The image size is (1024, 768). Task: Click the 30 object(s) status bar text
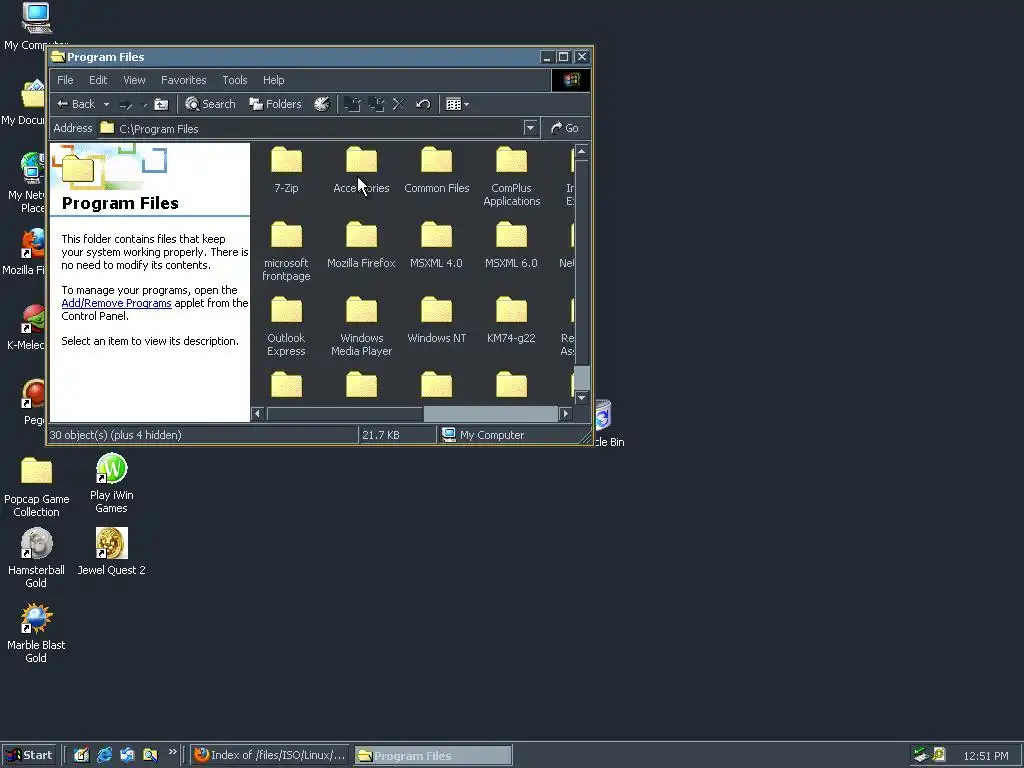click(x=116, y=435)
